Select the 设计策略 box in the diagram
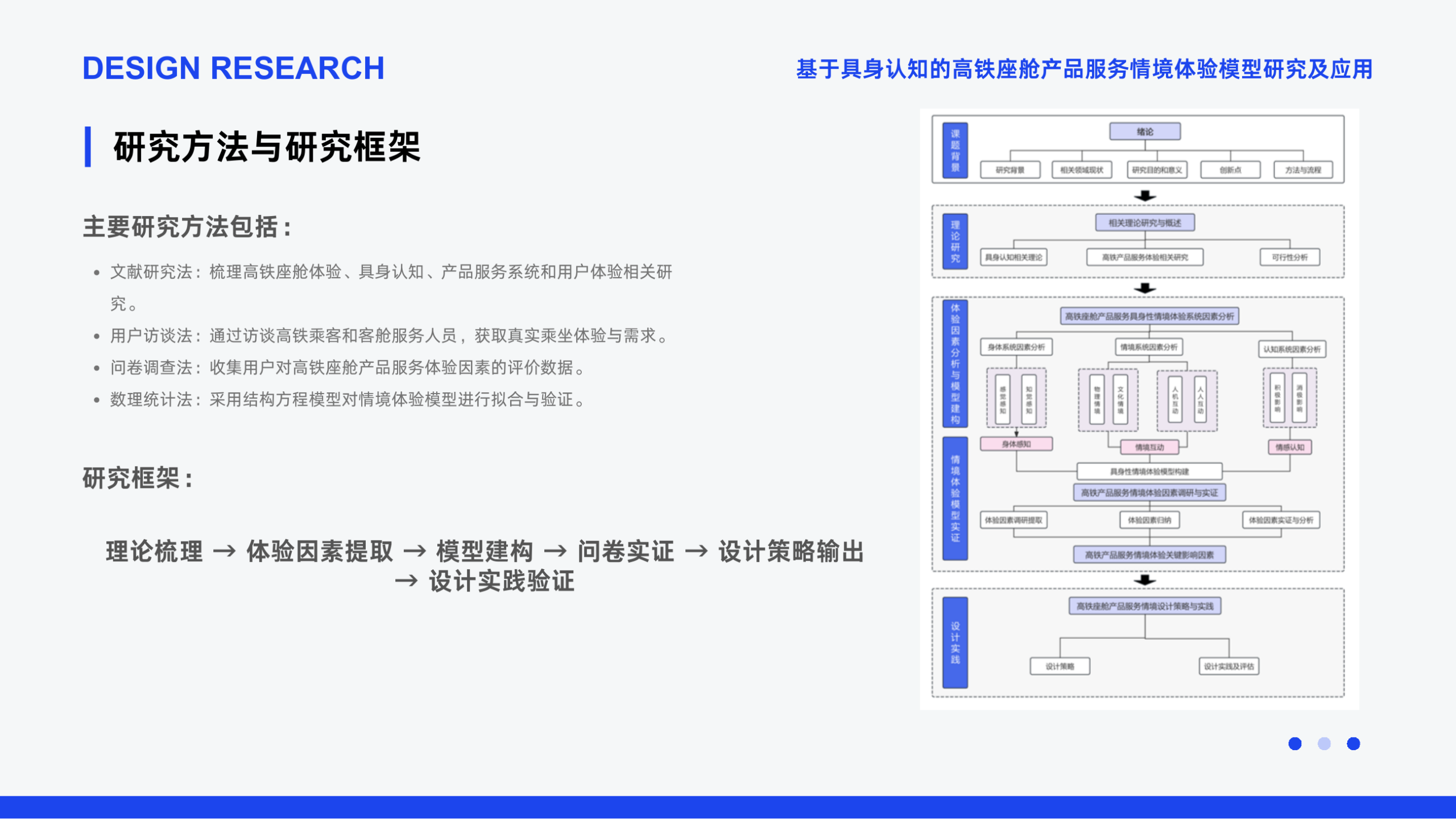Screen dimensions: 1456x819 click(x=1060, y=667)
